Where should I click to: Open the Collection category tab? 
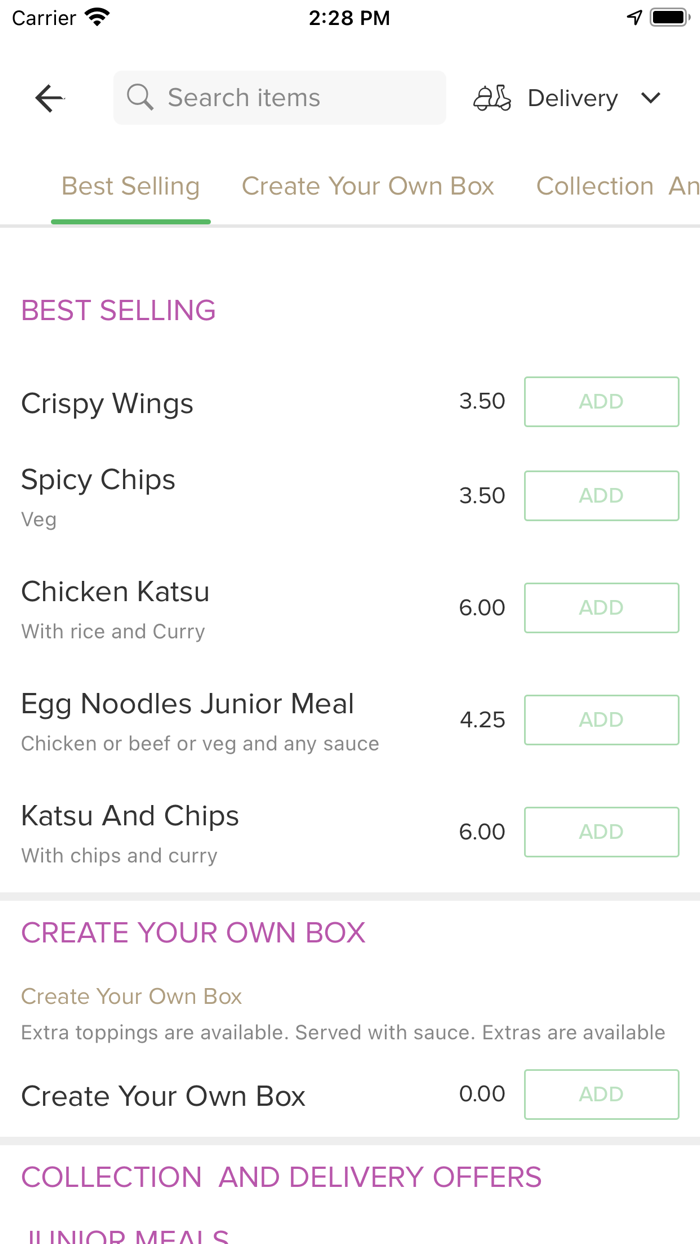[x=594, y=186]
